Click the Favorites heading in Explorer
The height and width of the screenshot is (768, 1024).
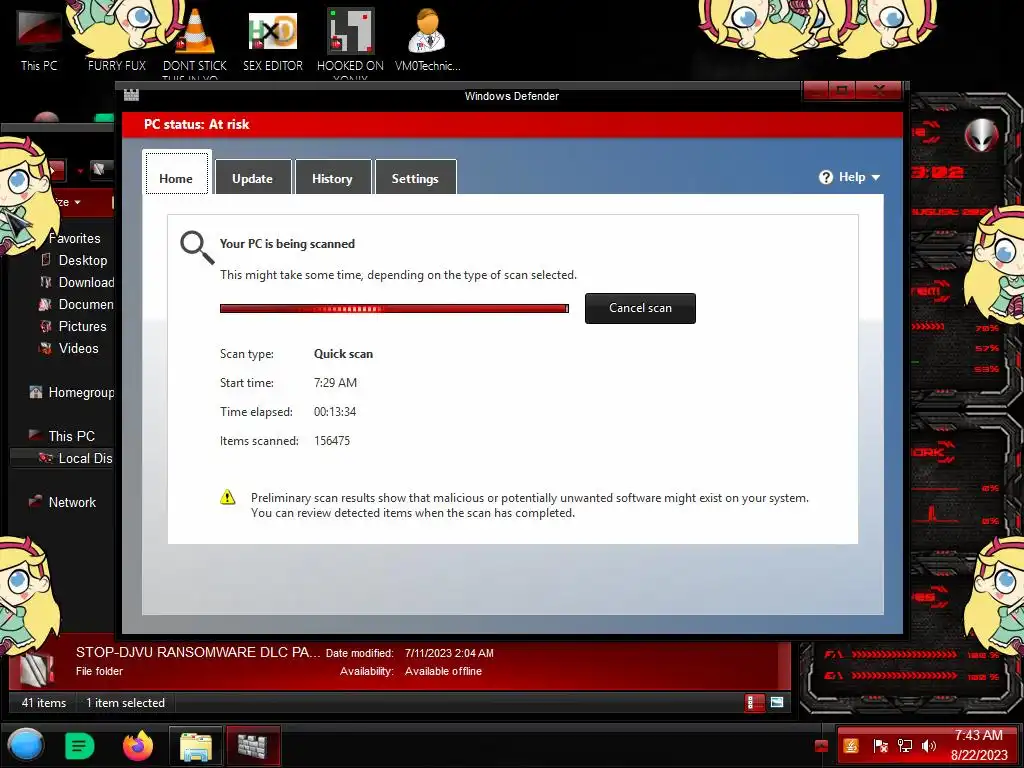[x=74, y=238]
